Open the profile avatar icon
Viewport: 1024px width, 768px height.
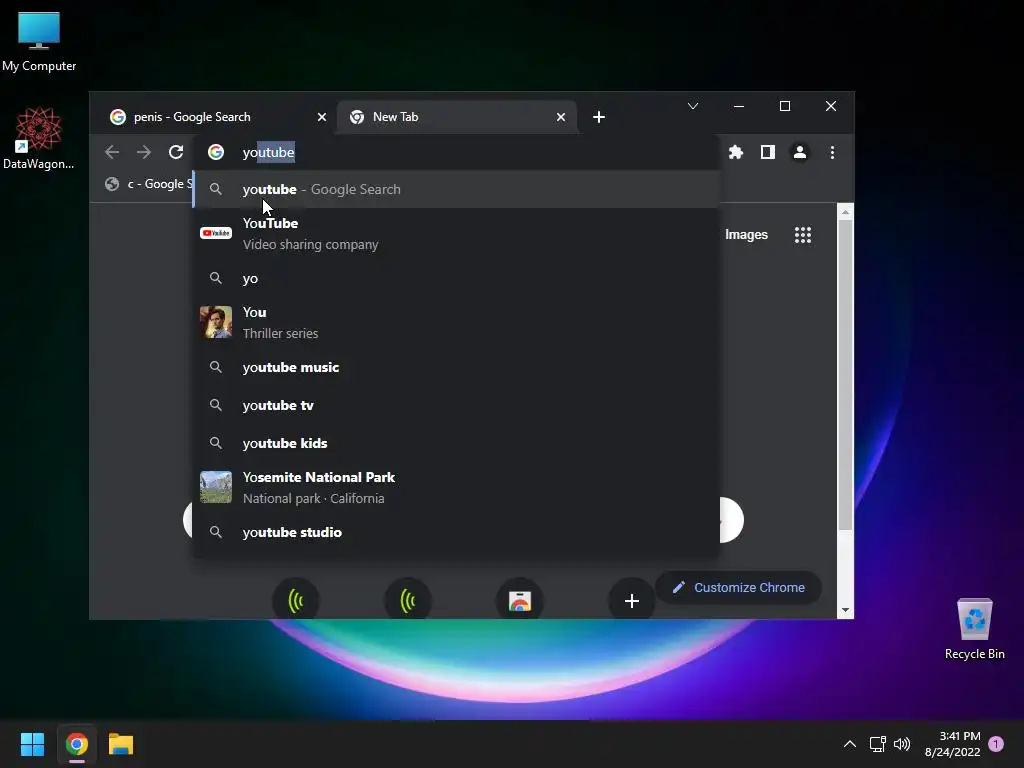(x=799, y=152)
